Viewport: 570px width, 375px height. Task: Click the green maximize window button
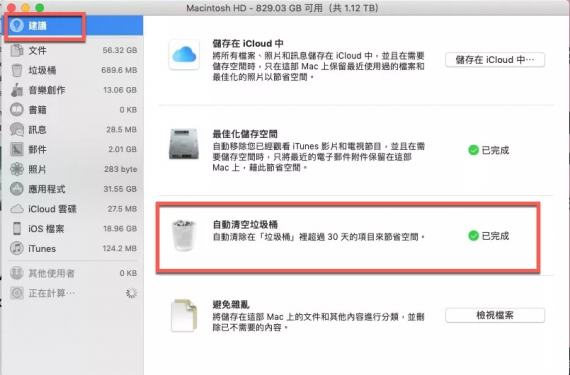(40, 8)
